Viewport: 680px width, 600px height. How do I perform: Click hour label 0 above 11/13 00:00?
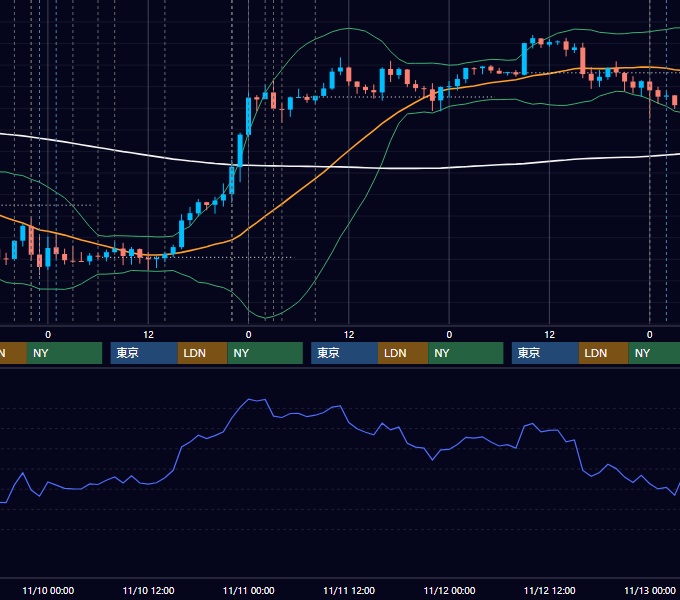[650, 335]
